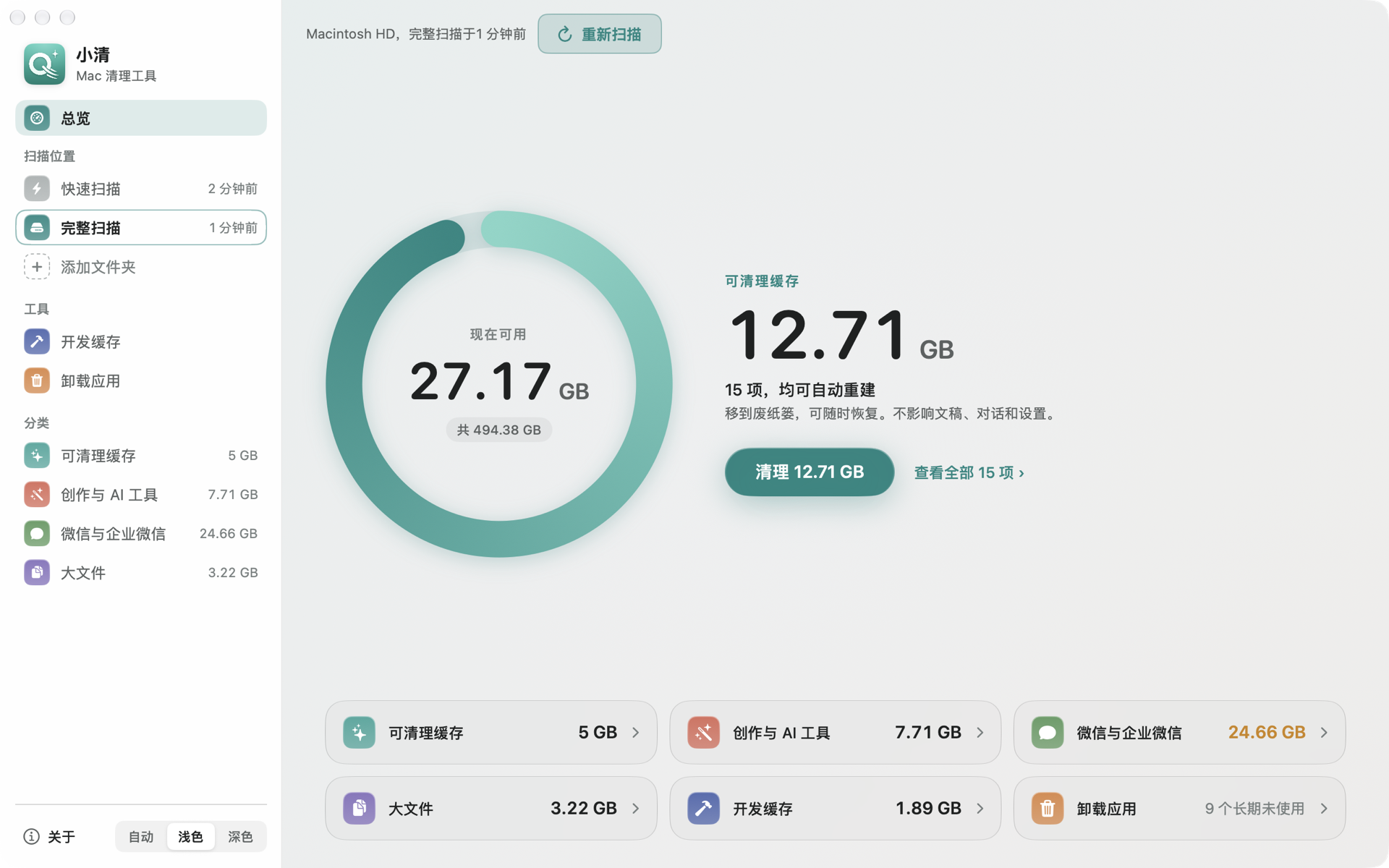Viewport: 1389px width, 868px height.
Task: Expand the 微信与企业微信 24.66 GB card chevron
Action: [1324, 733]
